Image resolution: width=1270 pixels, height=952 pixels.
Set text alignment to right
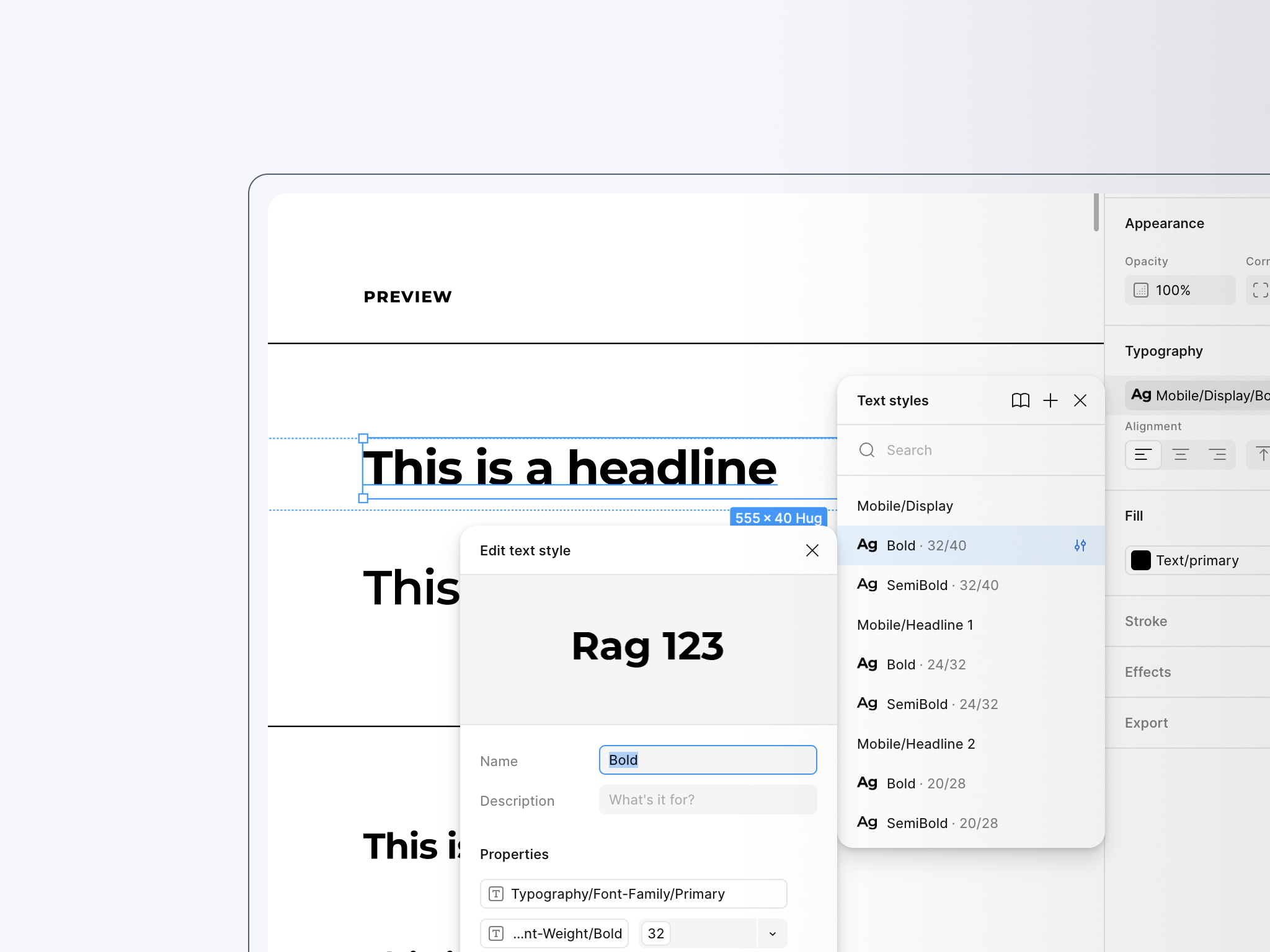click(x=1219, y=454)
